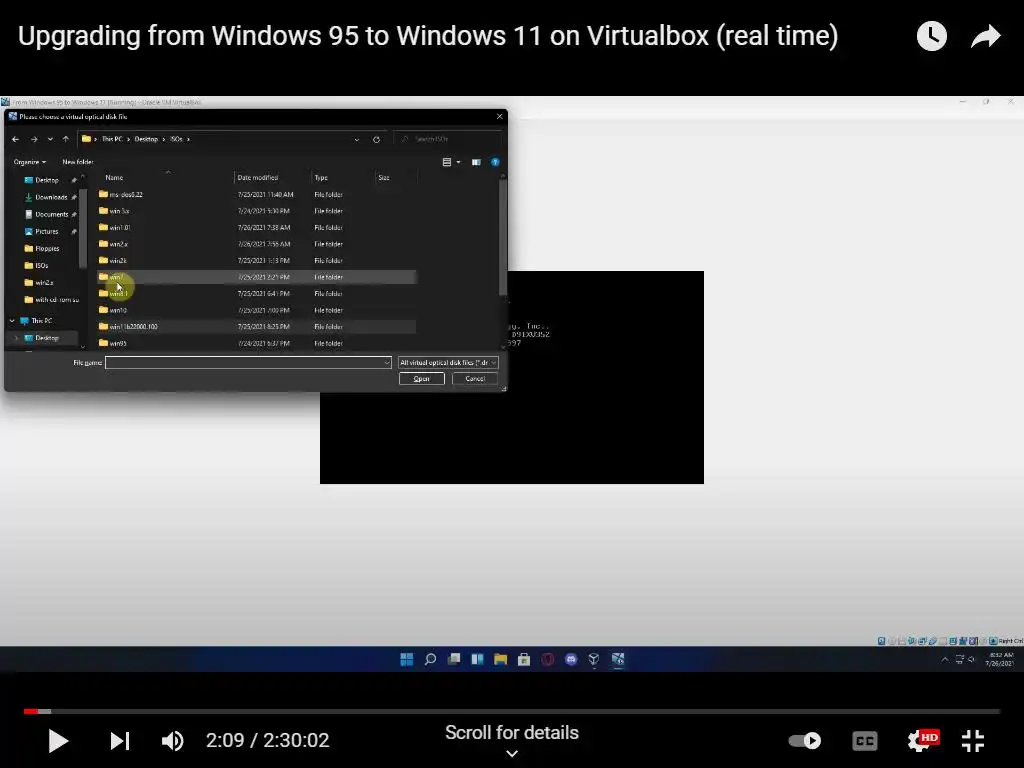Expand Scroll for details chevron
Viewport: 1024px width, 768px height.
click(512, 754)
